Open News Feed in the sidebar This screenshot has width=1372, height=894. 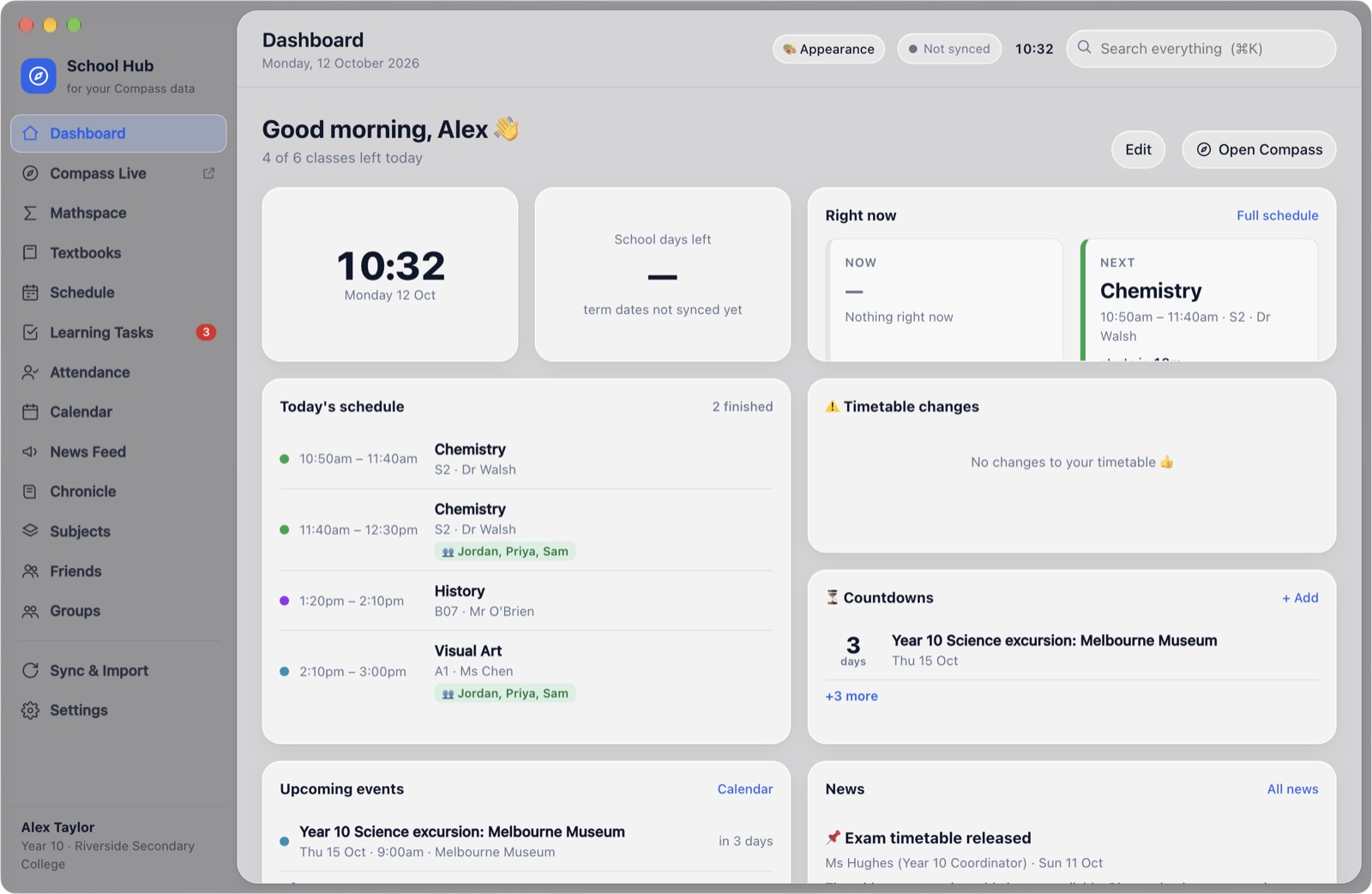[x=118, y=452]
